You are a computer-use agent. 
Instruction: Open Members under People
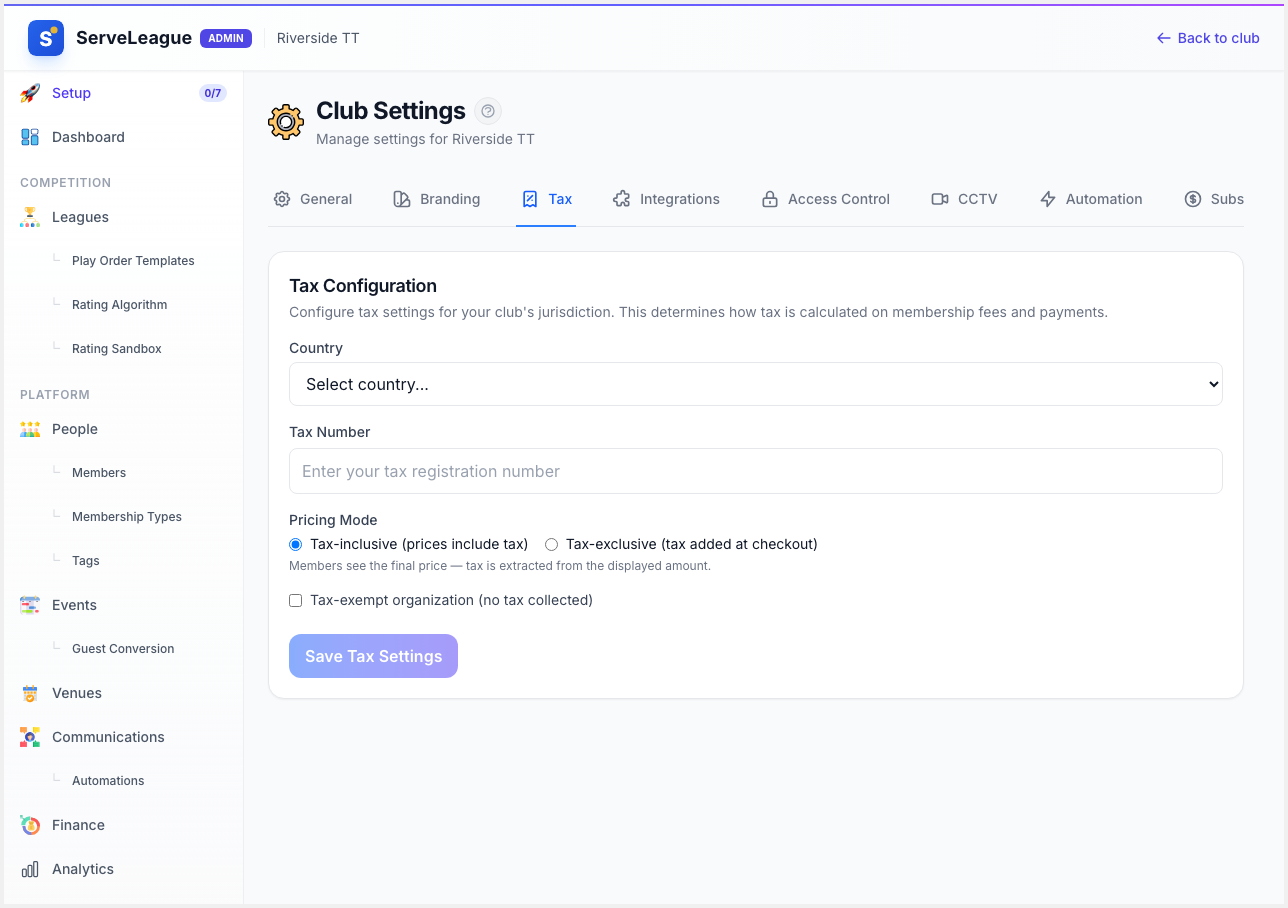[99, 473]
